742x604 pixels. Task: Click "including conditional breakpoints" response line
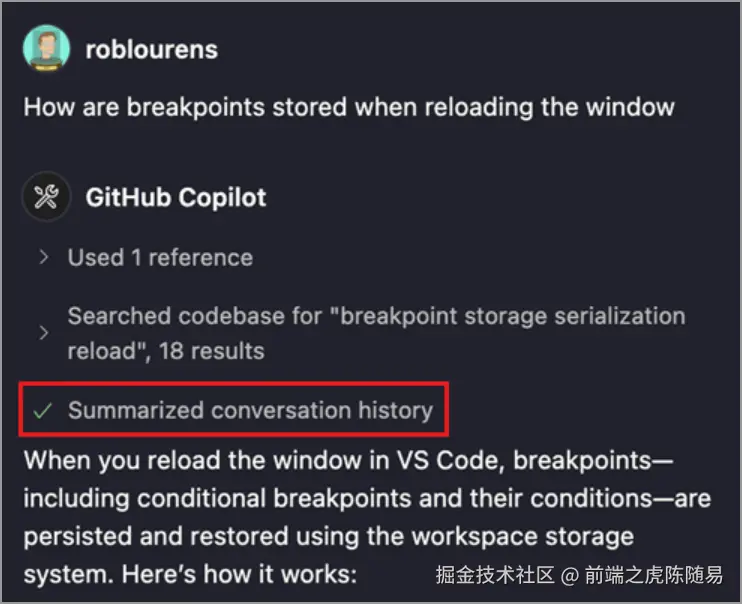point(367,498)
